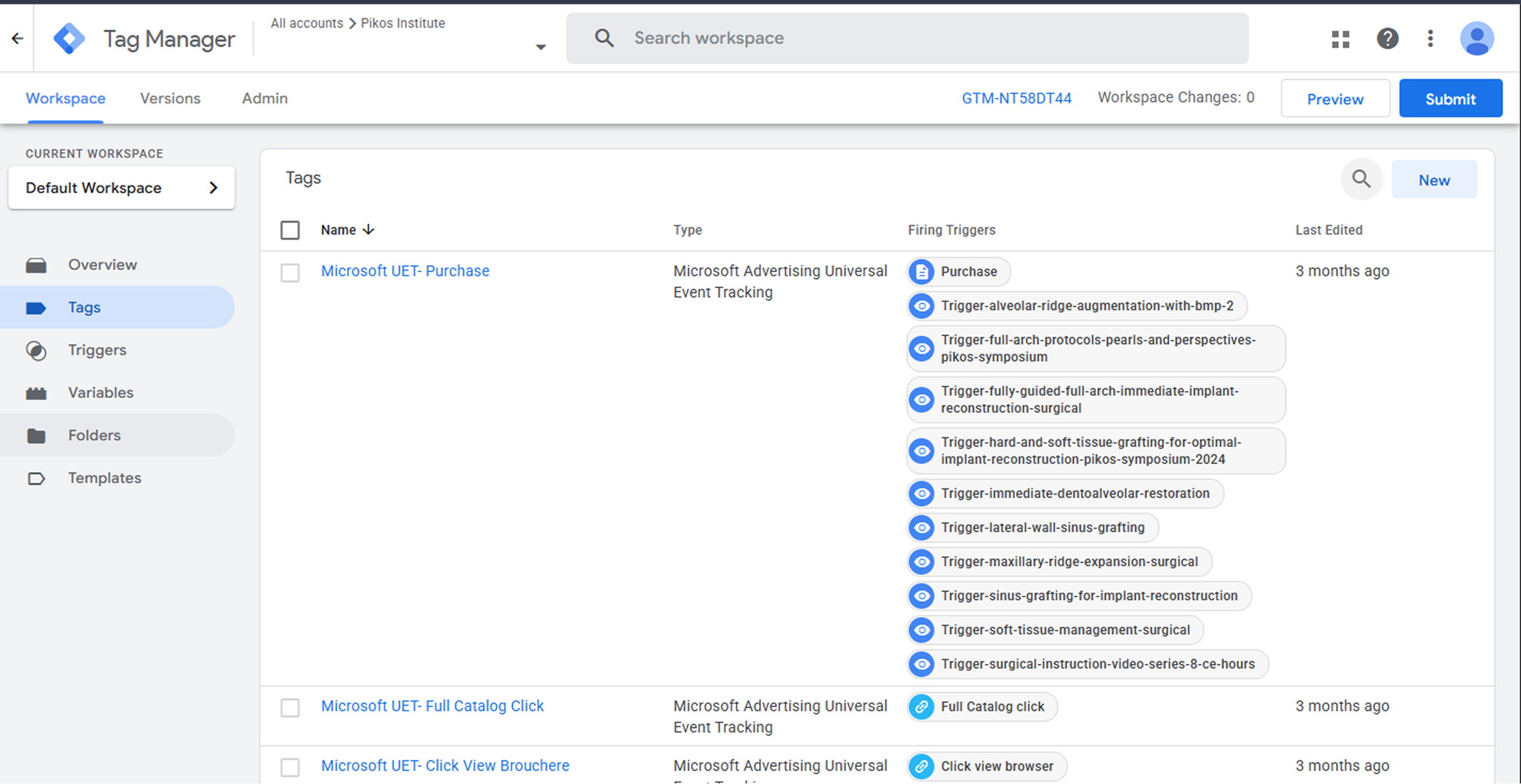
Task: Switch to the Versions tab
Action: coord(170,99)
